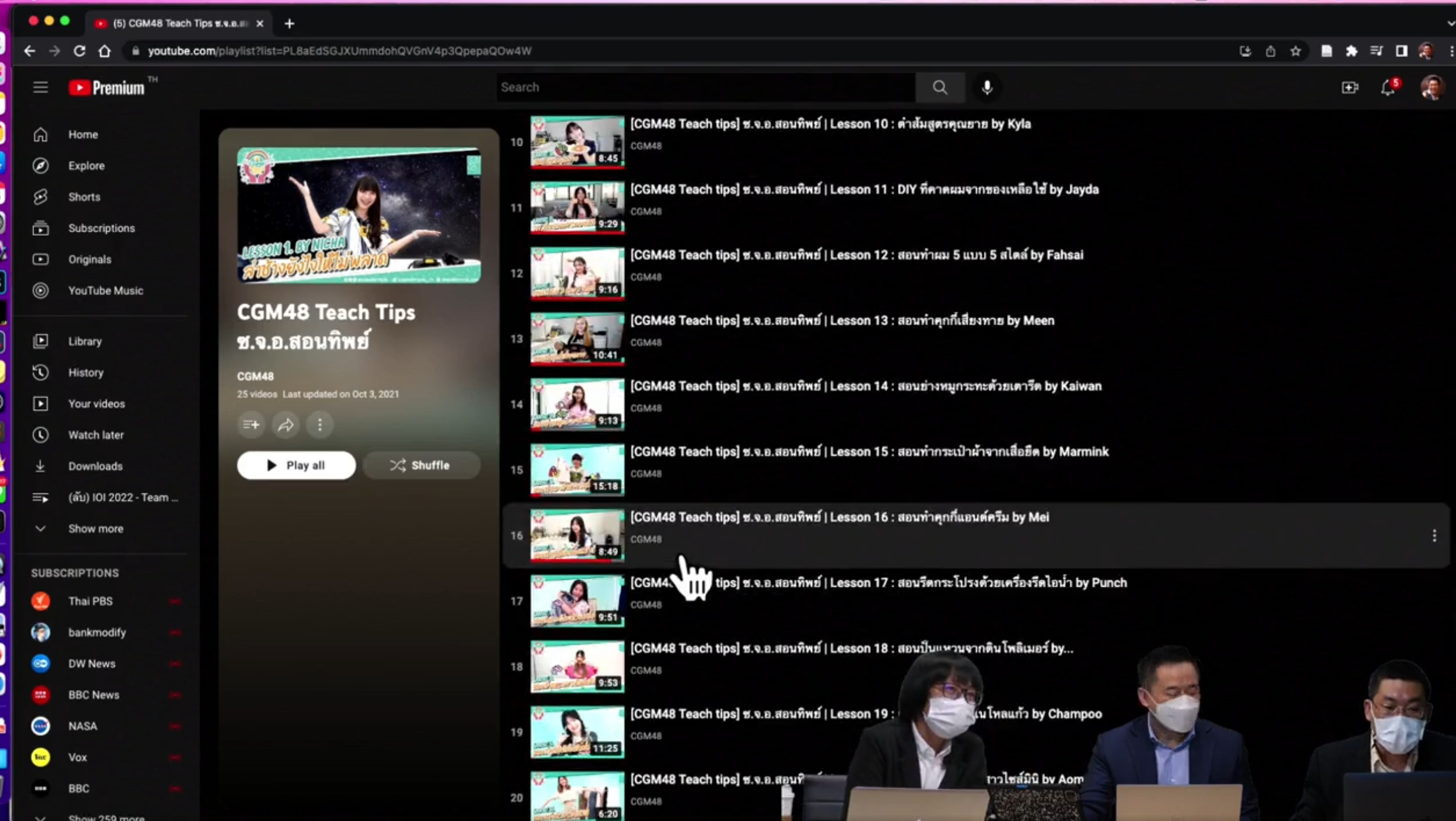Expand Show more in sidebar
The image size is (1456, 821).
tap(102, 529)
